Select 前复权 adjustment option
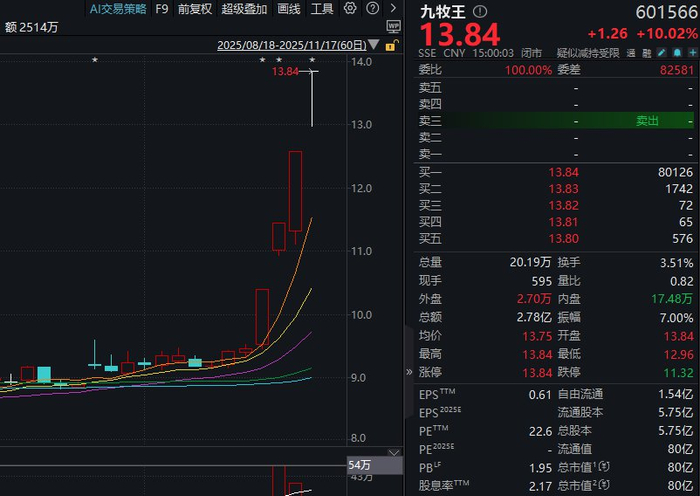Viewport: 700px width, 496px height. point(195,8)
